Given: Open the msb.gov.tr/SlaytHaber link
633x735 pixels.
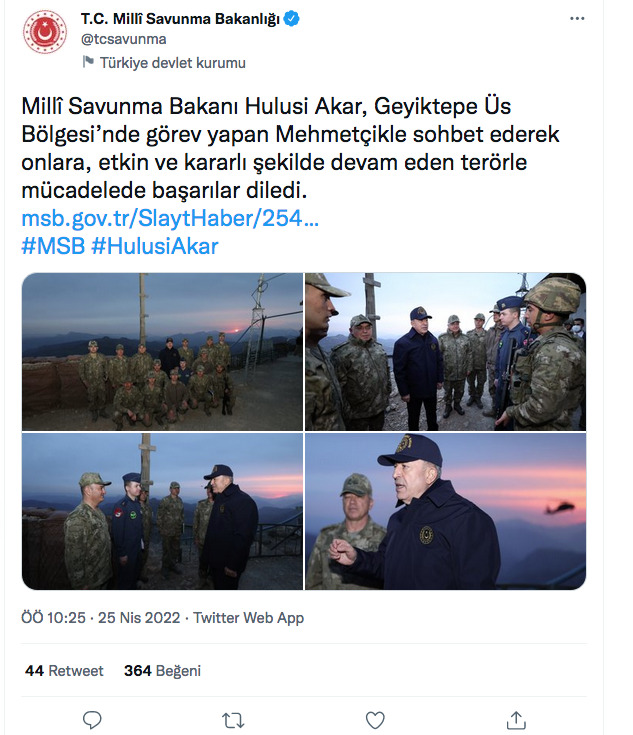Looking at the screenshot, I should pos(170,218).
